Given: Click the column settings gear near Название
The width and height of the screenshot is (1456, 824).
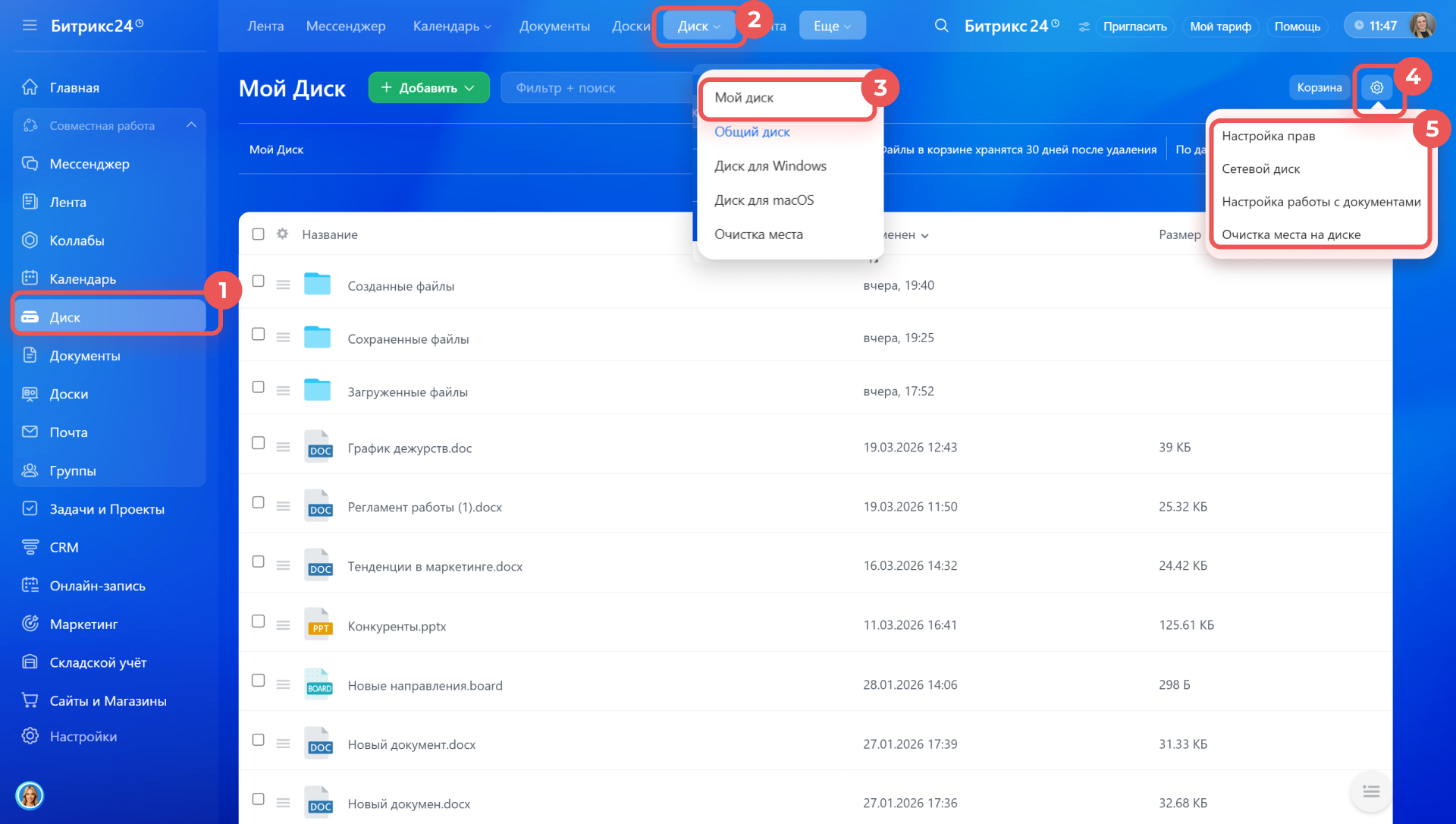Looking at the screenshot, I should click(x=282, y=234).
